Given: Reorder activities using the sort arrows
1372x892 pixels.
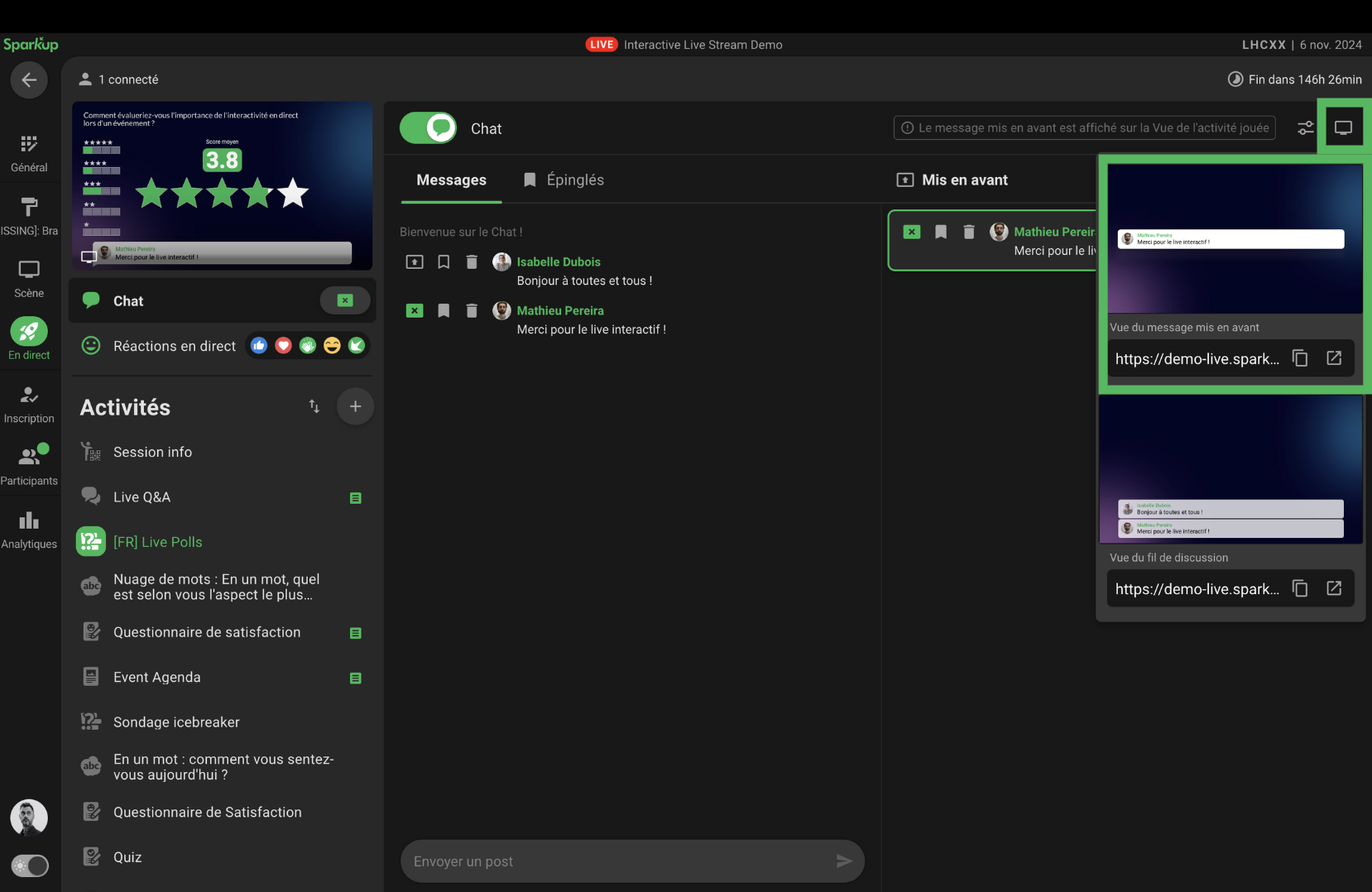Looking at the screenshot, I should [314, 406].
